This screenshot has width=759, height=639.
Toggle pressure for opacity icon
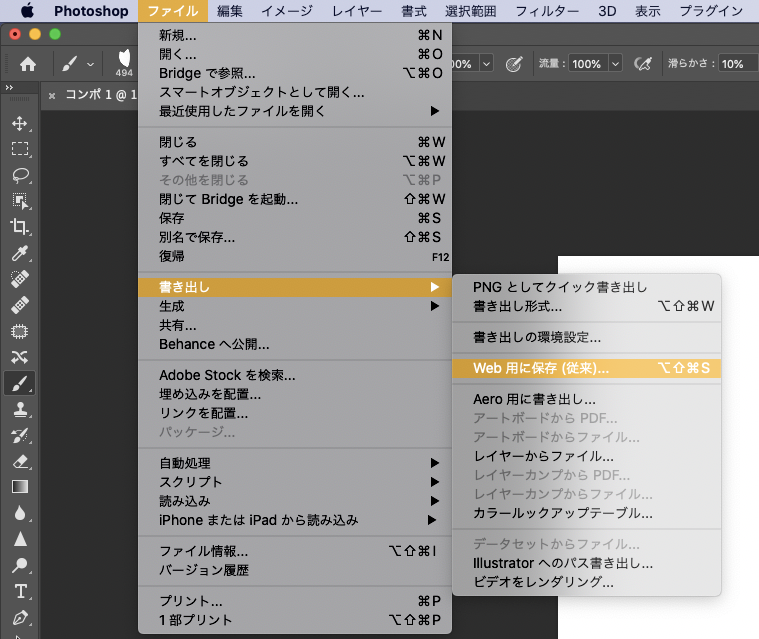[514, 63]
